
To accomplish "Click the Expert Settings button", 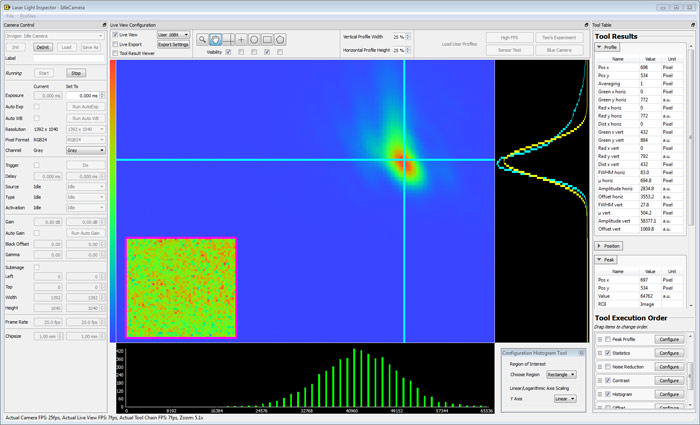I will point(173,45).
